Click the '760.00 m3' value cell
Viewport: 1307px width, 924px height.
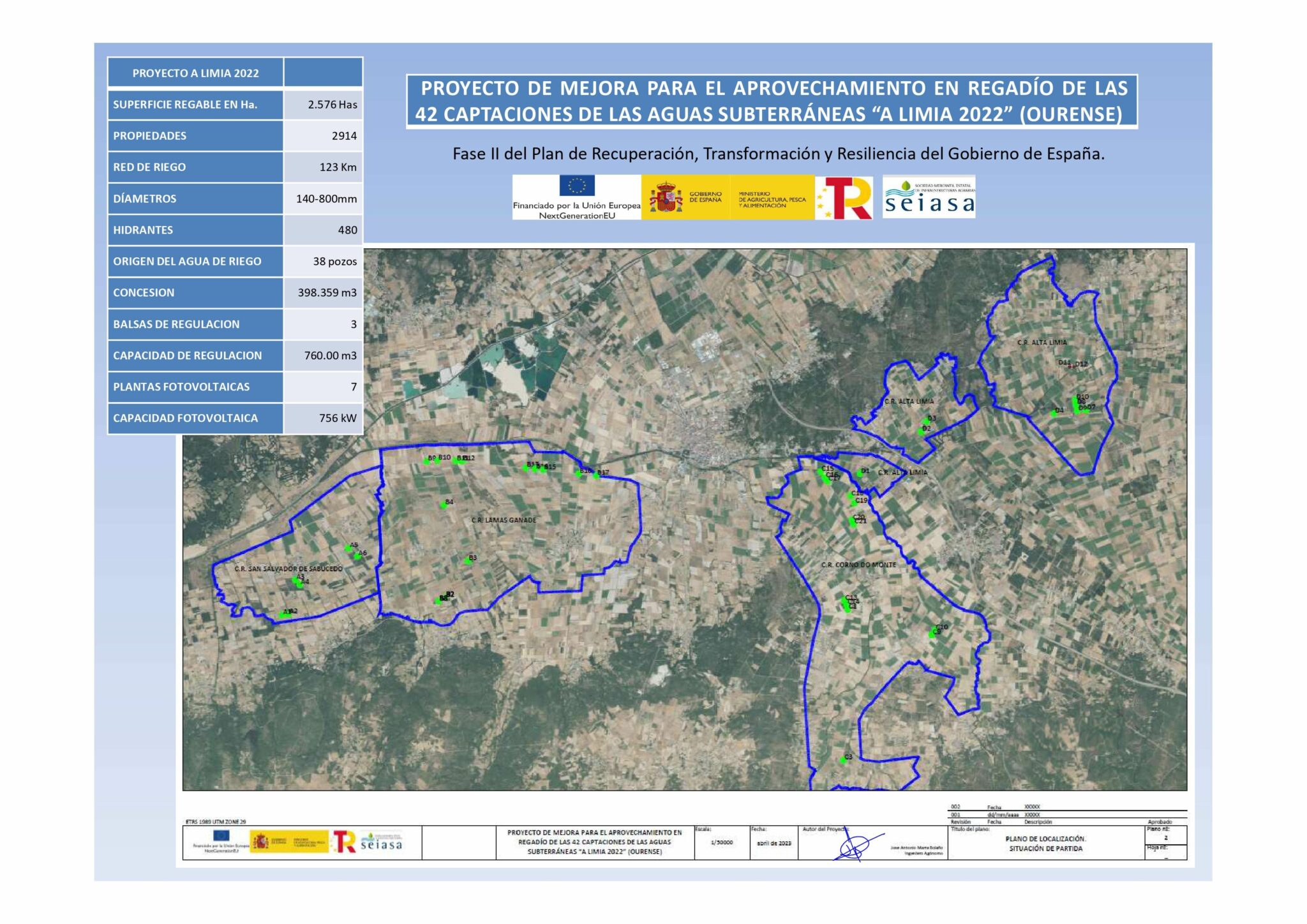tap(324, 355)
